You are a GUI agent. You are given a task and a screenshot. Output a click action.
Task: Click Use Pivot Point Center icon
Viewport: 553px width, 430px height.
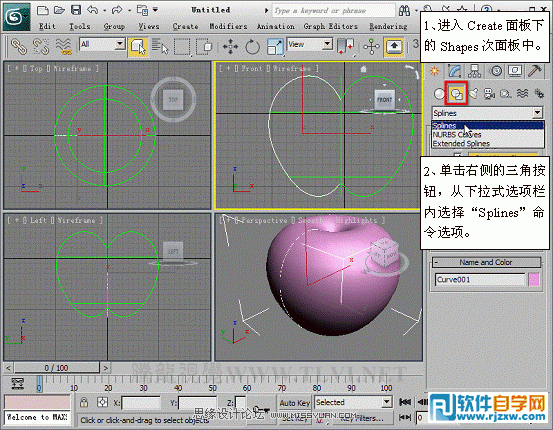pos(346,47)
